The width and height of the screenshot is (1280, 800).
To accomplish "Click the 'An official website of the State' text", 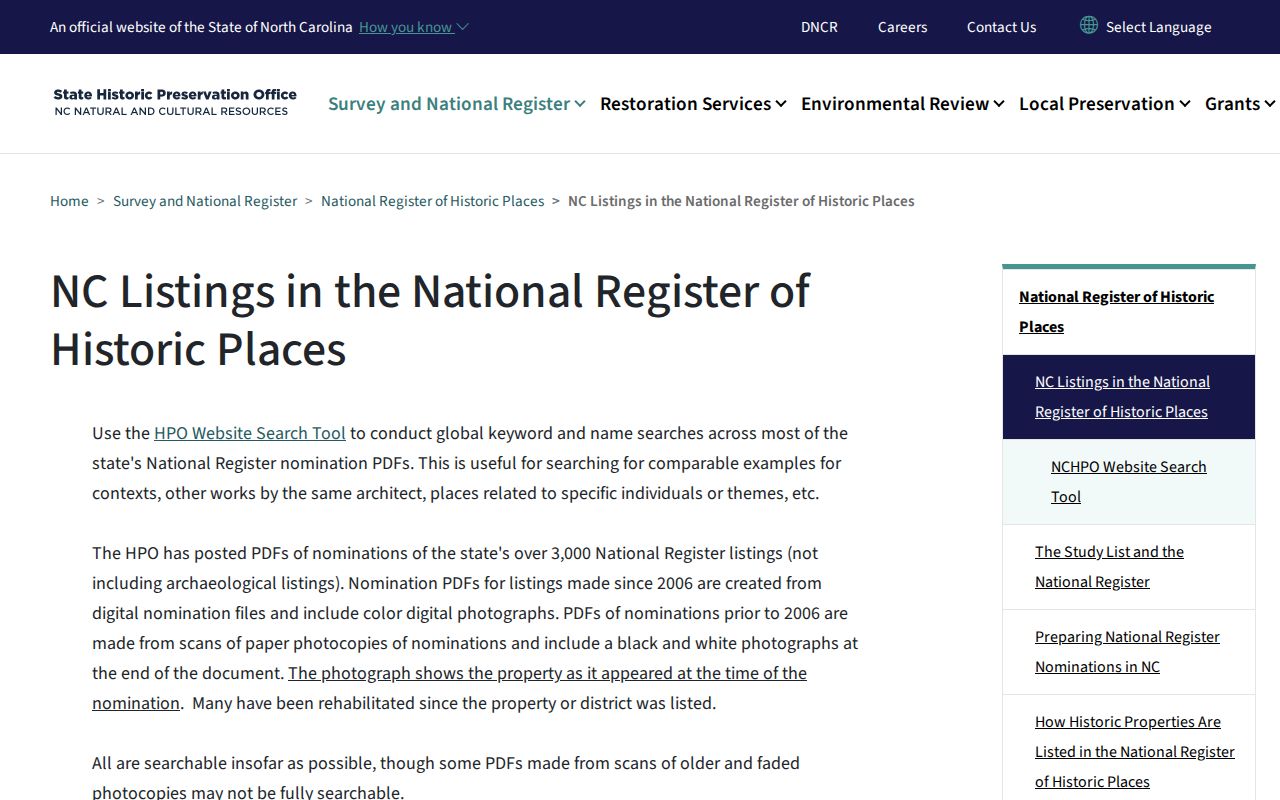I will (201, 27).
